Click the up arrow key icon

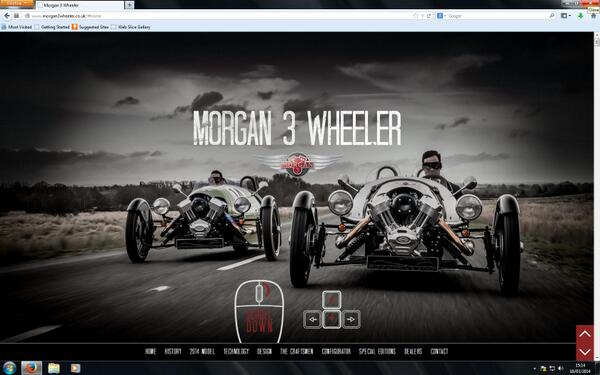[x=331, y=299]
